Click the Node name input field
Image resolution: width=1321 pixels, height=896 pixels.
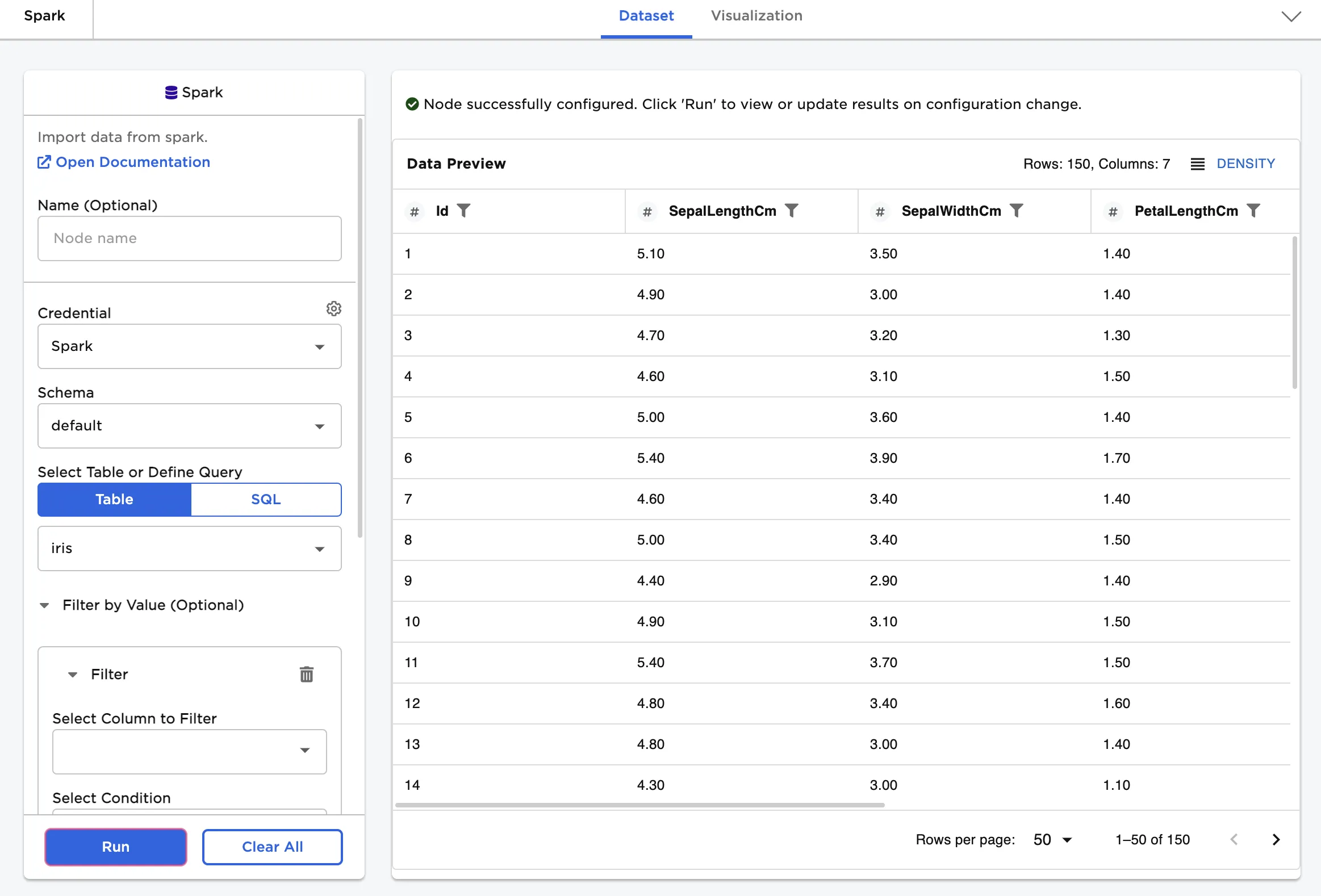pos(189,238)
